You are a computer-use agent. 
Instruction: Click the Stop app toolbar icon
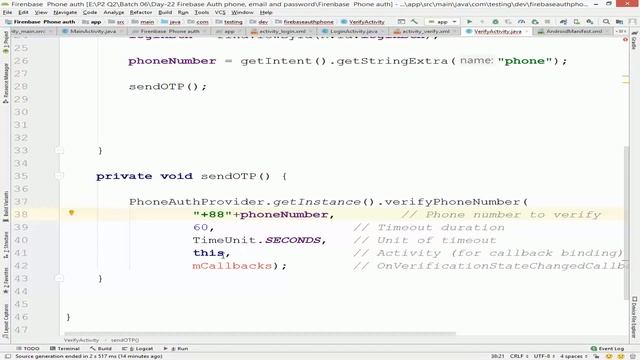[547, 22]
